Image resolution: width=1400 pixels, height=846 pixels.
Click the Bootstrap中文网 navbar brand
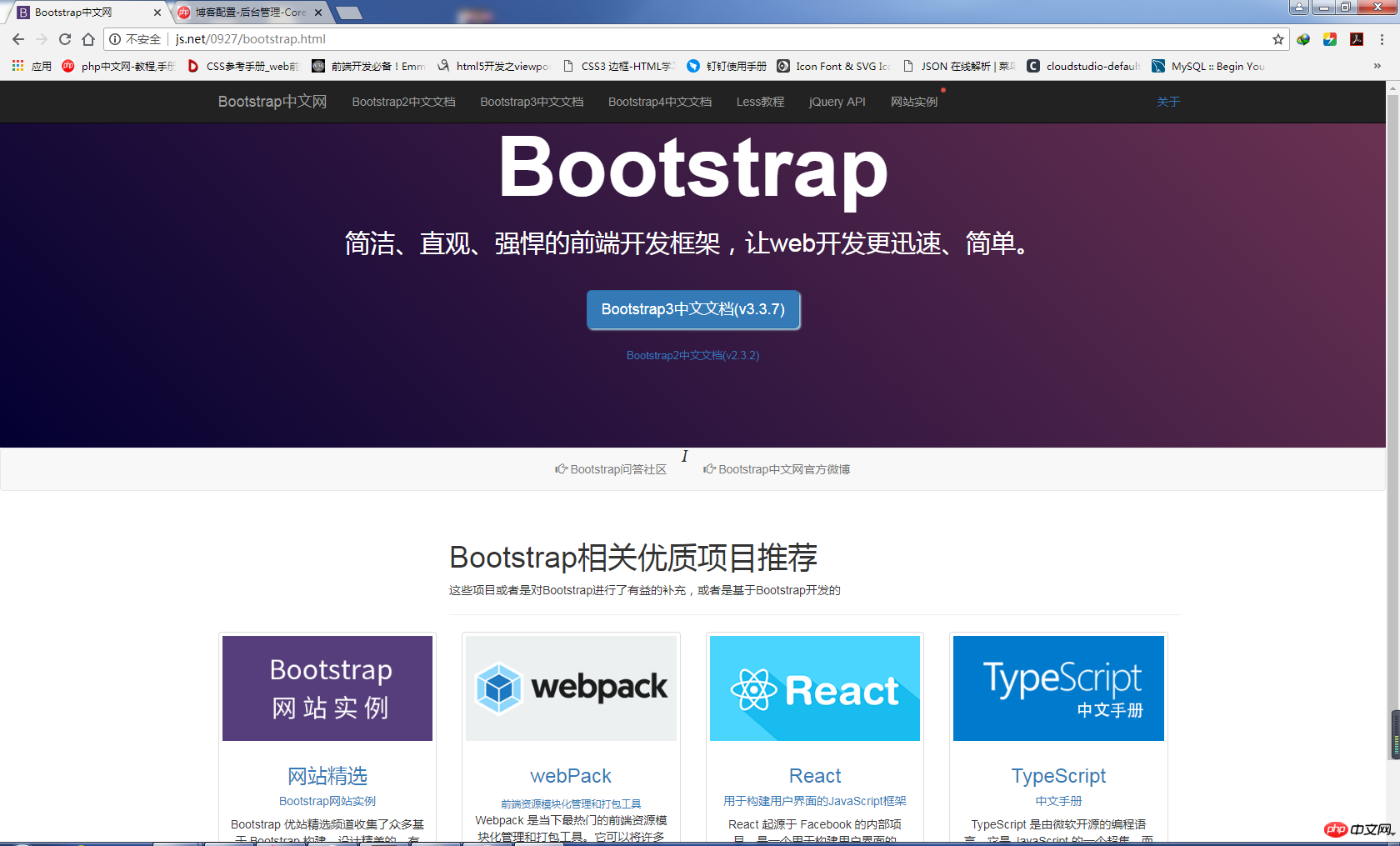[x=272, y=102]
